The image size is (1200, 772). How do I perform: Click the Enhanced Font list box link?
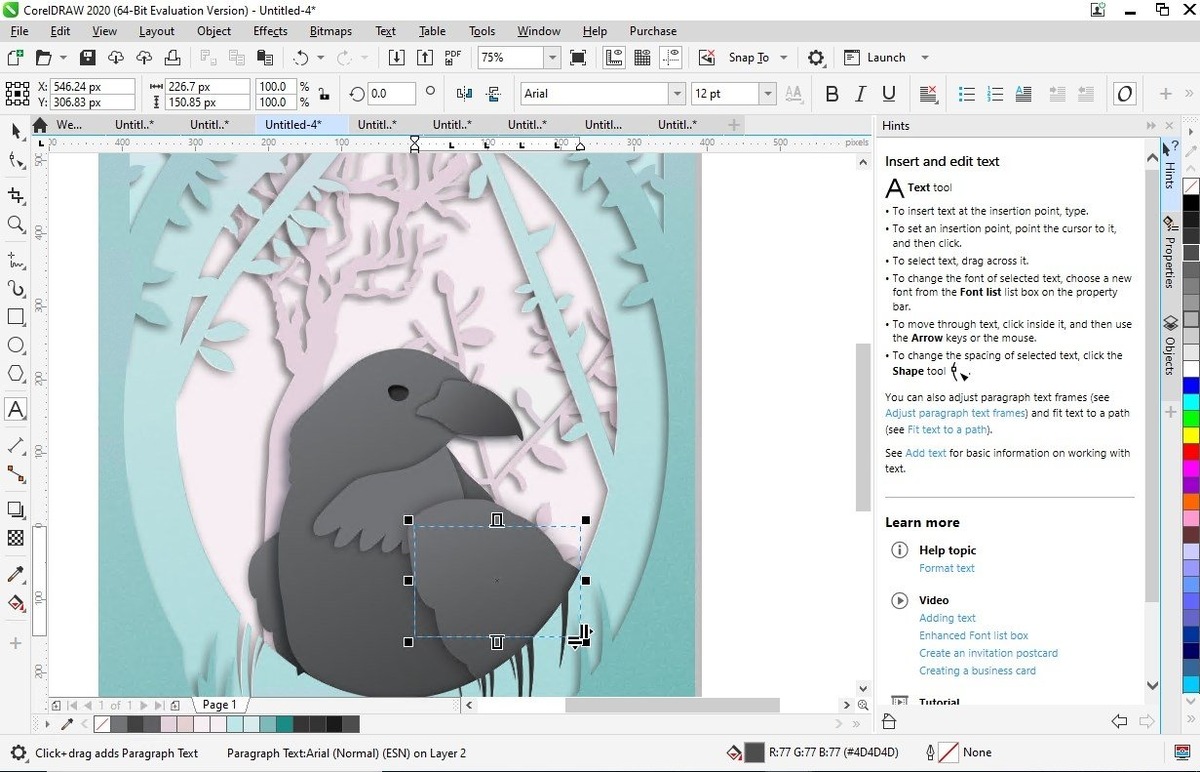coord(973,635)
